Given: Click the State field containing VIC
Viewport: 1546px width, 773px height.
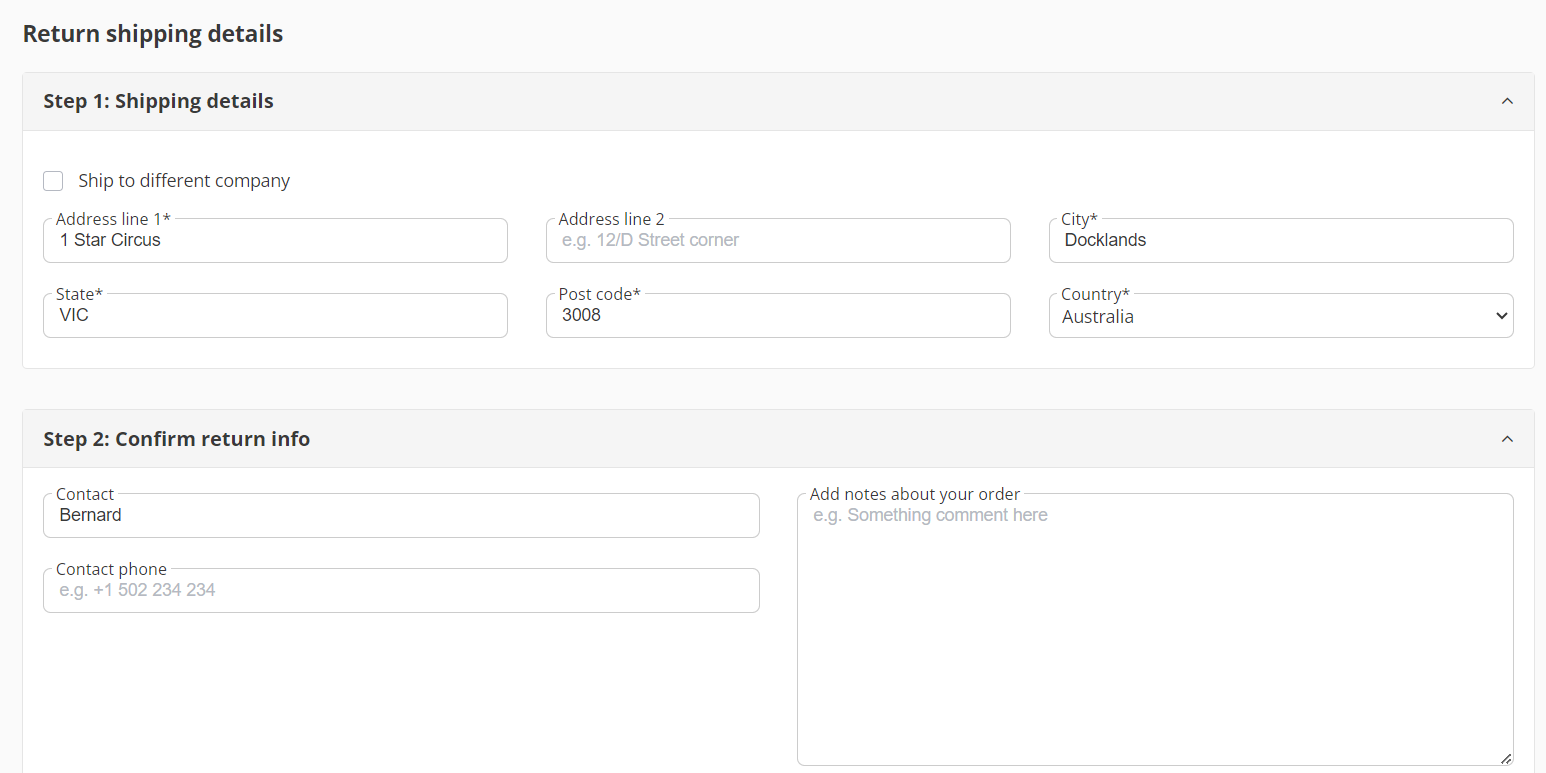Looking at the screenshot, I should (x=275, y=316).
